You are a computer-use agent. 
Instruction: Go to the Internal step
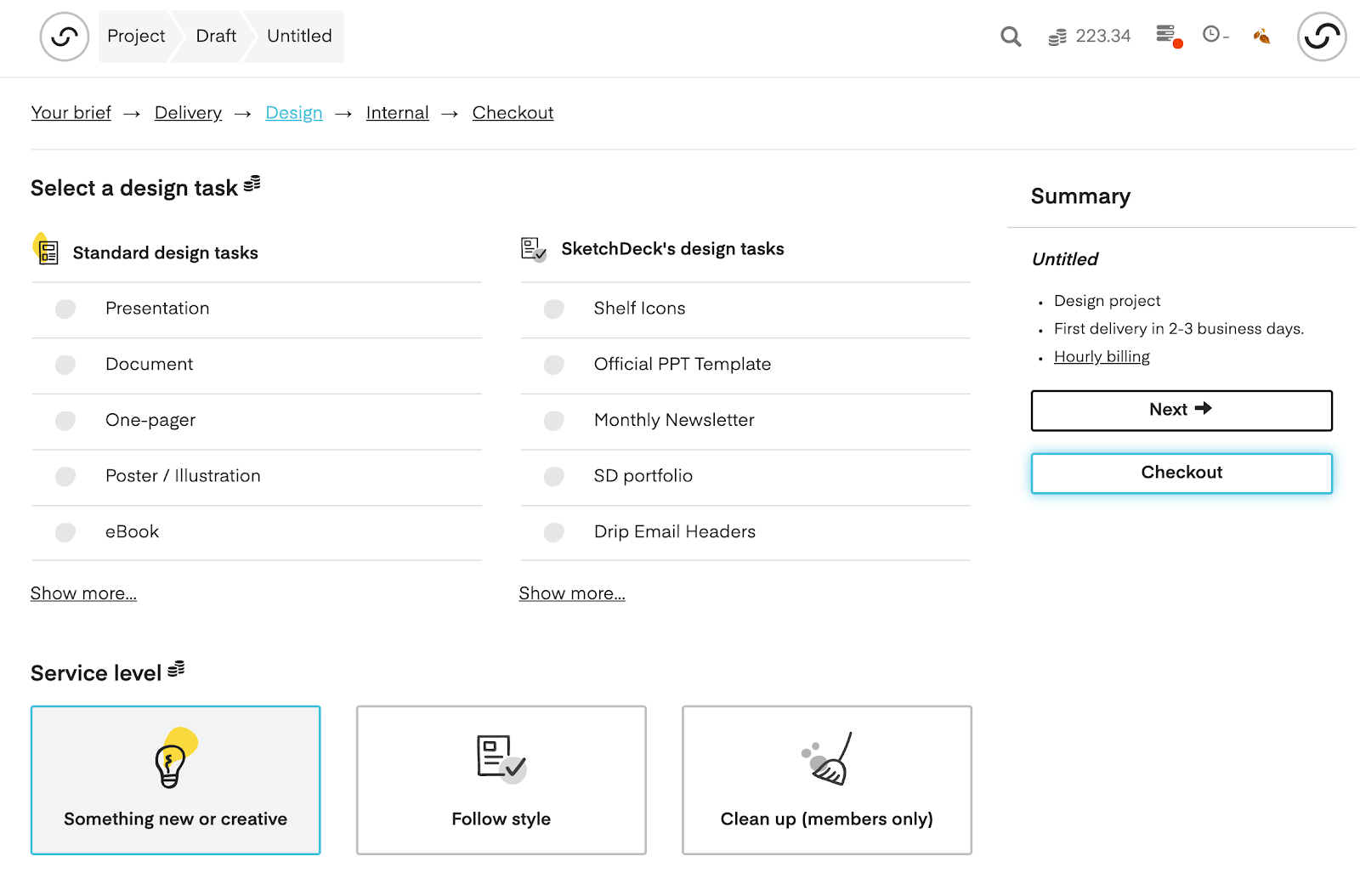click(x=397, y=113)
